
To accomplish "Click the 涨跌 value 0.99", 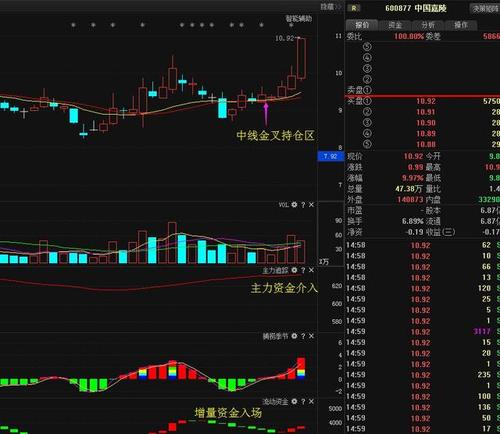I will pyautogui.click(x=415, y=167).
